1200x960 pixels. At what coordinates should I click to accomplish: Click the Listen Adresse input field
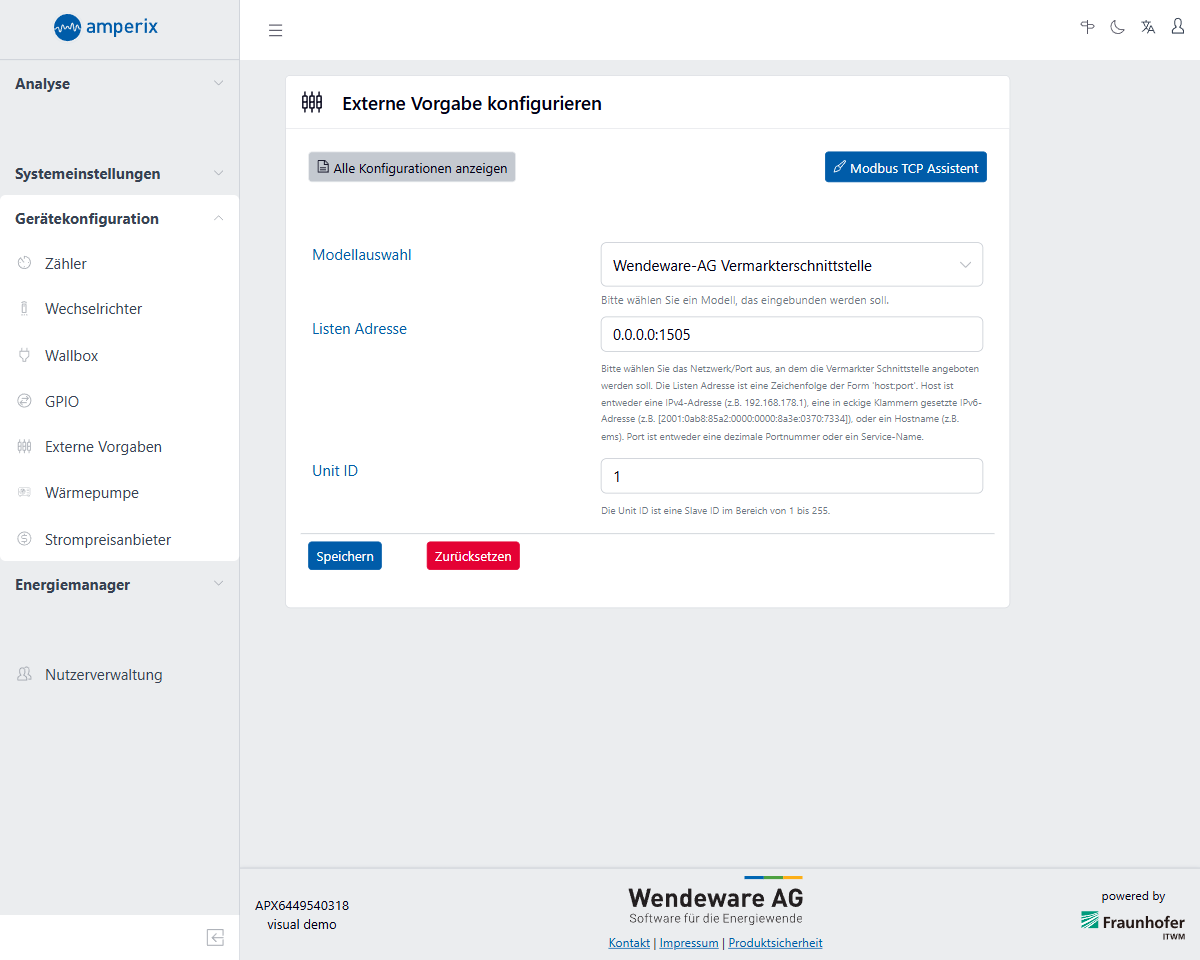click(x=791, y=335)
